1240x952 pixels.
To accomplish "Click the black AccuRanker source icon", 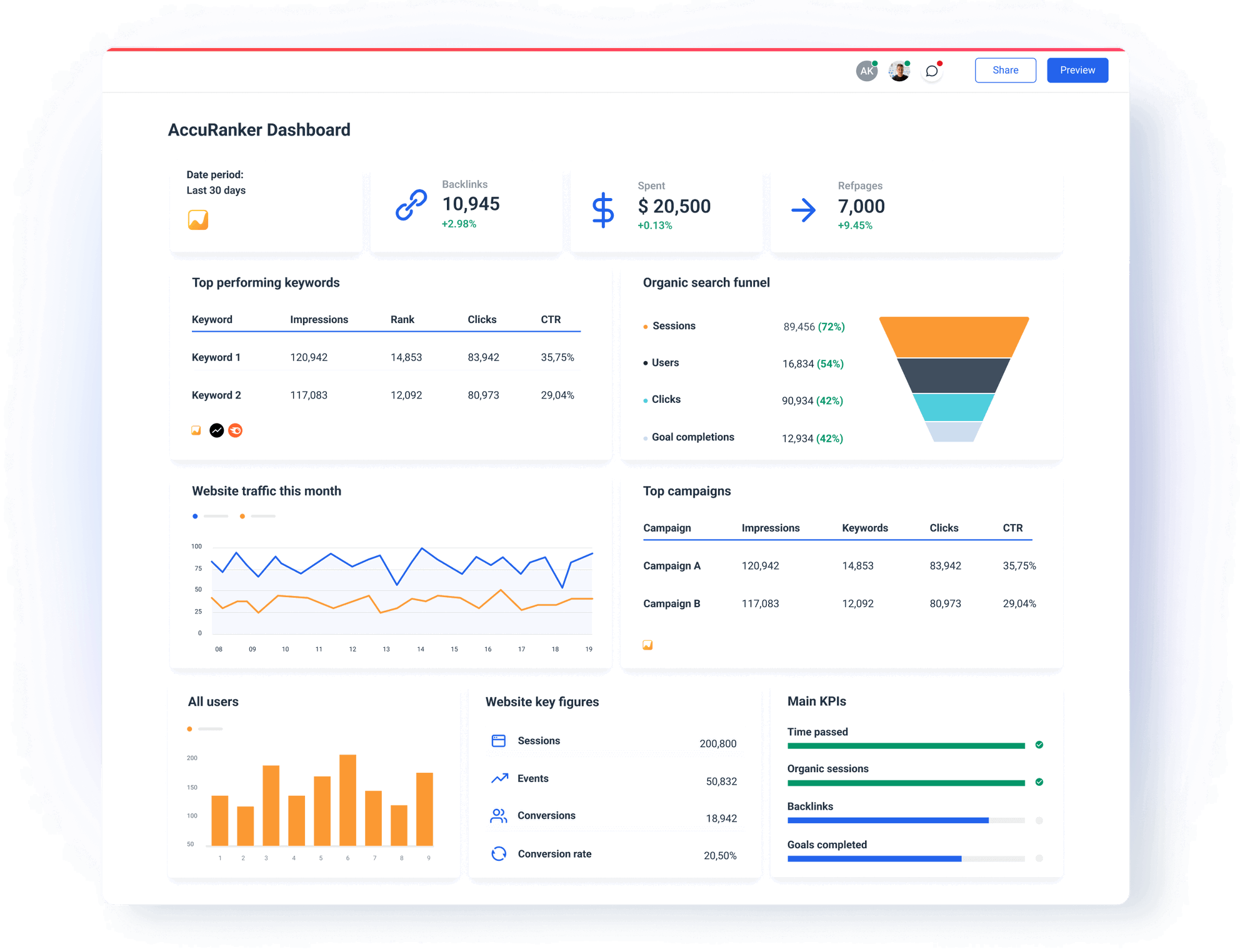I will pyautogui.click(x=216, y=430).
